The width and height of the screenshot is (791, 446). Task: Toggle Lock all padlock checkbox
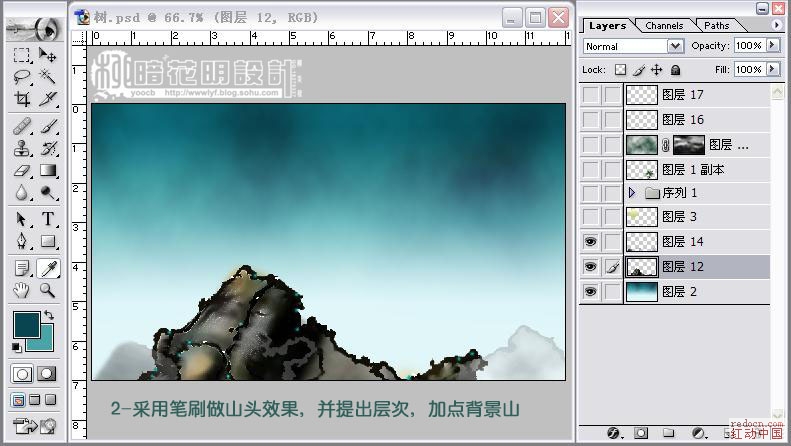675,70
